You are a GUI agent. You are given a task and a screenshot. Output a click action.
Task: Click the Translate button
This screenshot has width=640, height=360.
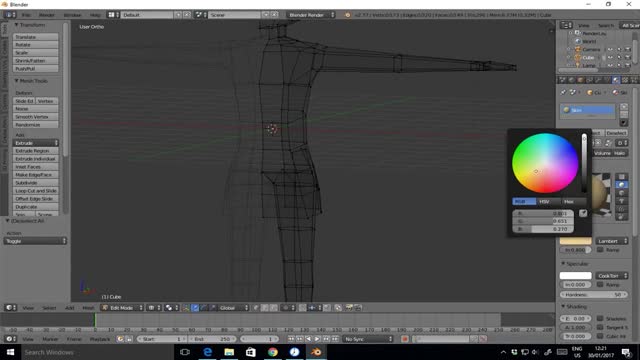(x=36, y=37)
